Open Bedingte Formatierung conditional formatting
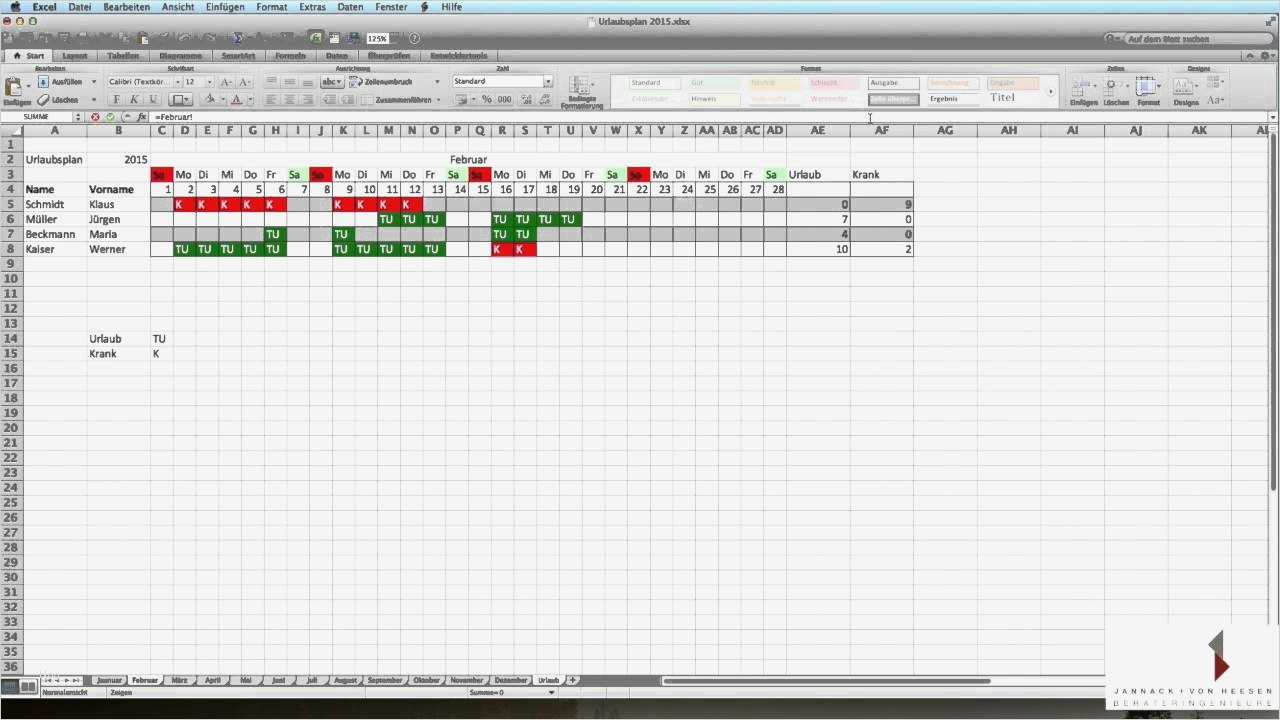Viewport: 1280px width, 720px height. coord(581,92)
